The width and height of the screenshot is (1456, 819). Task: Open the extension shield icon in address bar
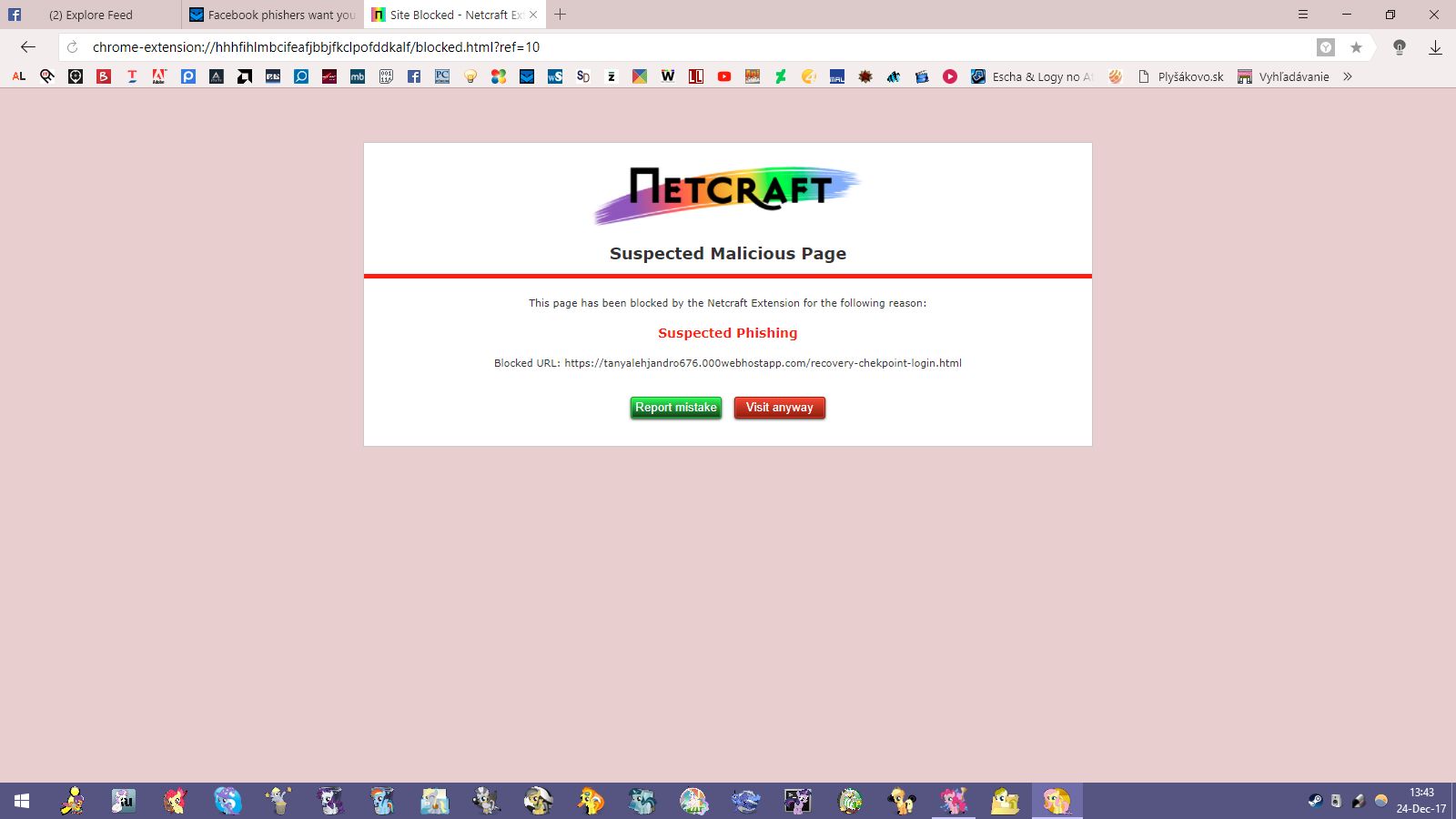click(x=1326, y=47)
